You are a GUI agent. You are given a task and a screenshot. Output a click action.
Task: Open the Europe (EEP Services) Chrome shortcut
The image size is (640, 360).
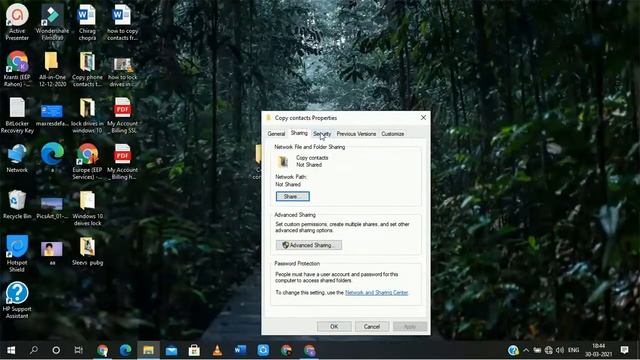(x=87, y=162)
